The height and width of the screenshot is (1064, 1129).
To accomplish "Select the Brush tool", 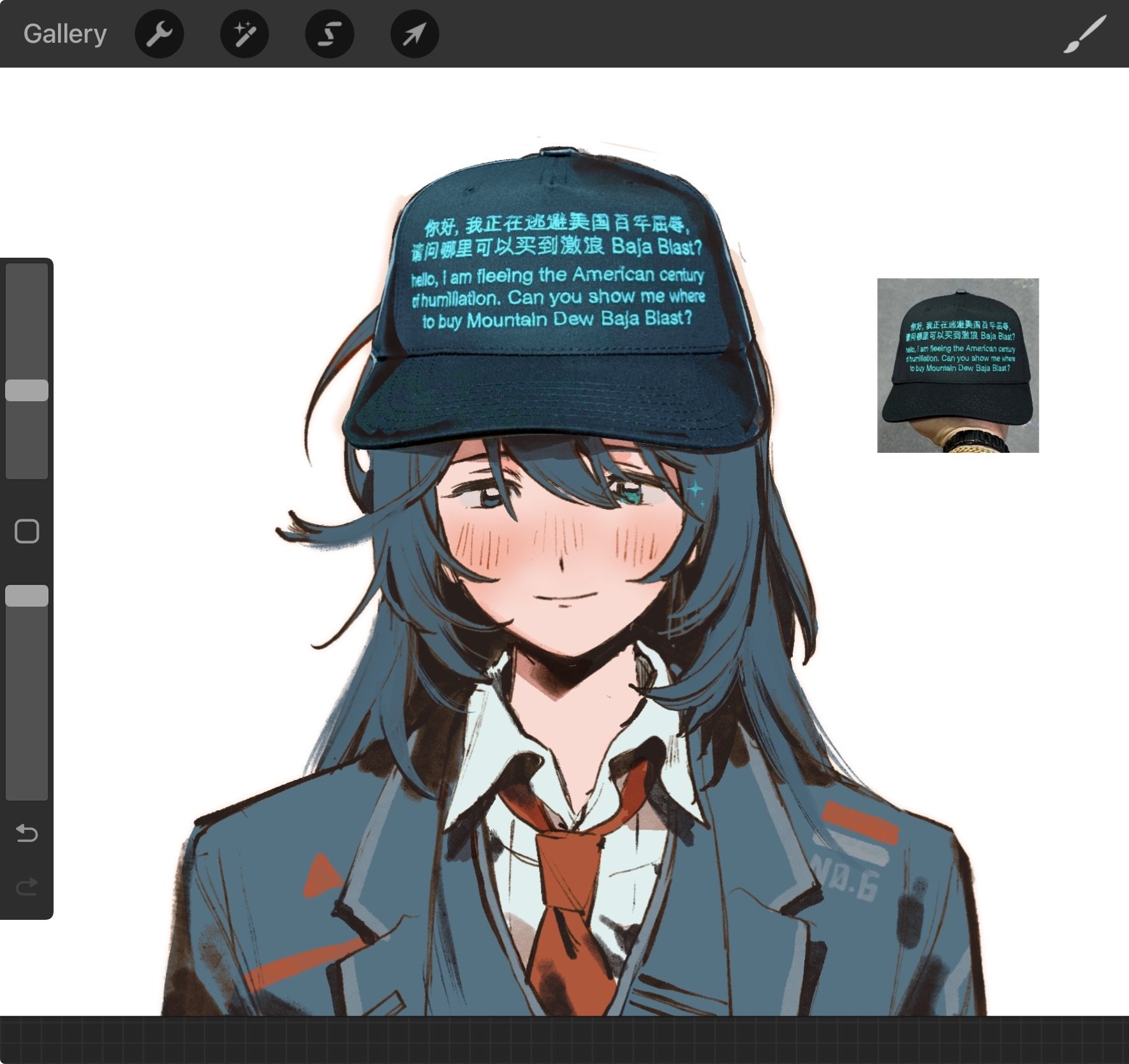I will point(1084,34).
